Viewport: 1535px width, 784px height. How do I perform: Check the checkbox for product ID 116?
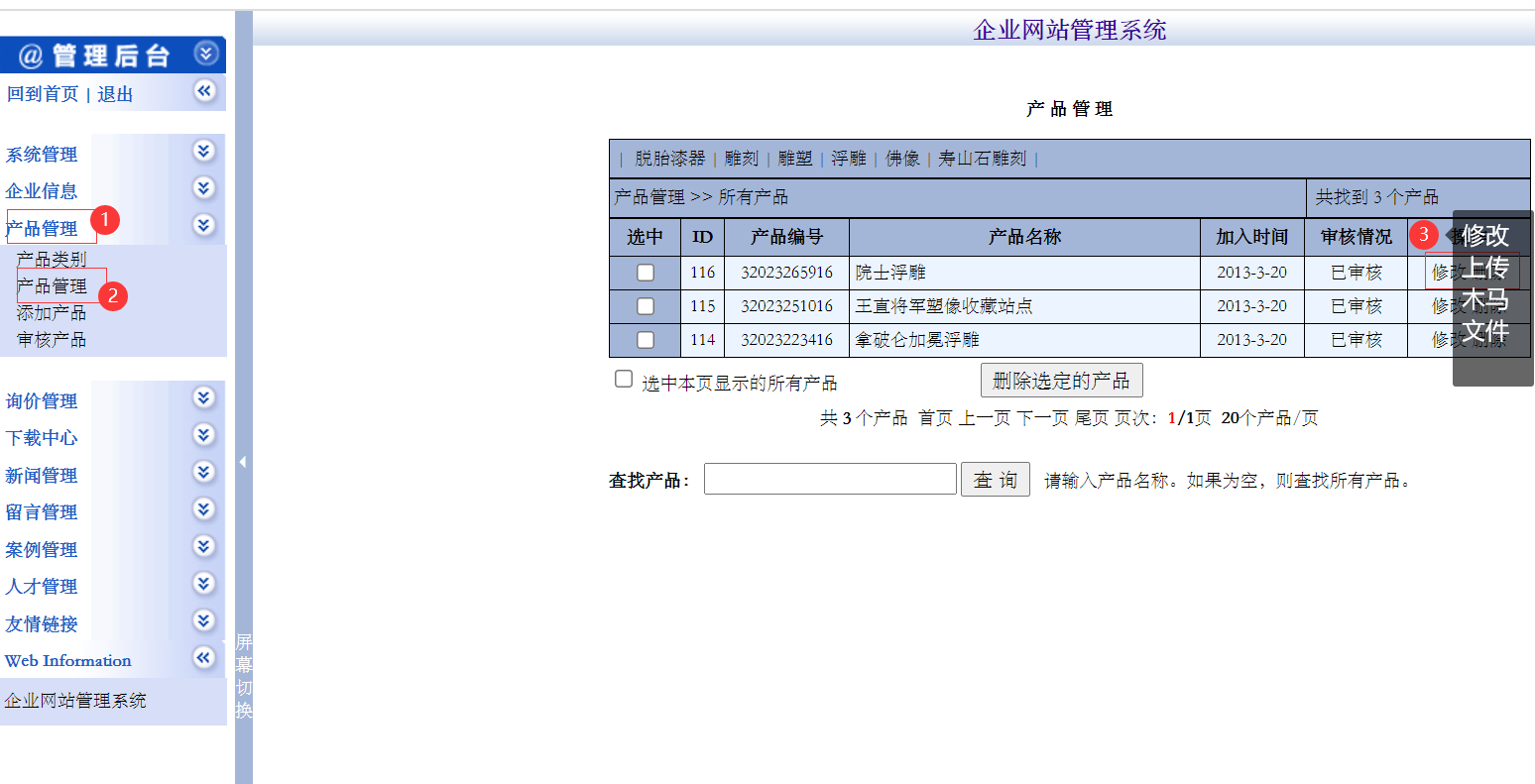pyautogui.click(x=646, y=272)
